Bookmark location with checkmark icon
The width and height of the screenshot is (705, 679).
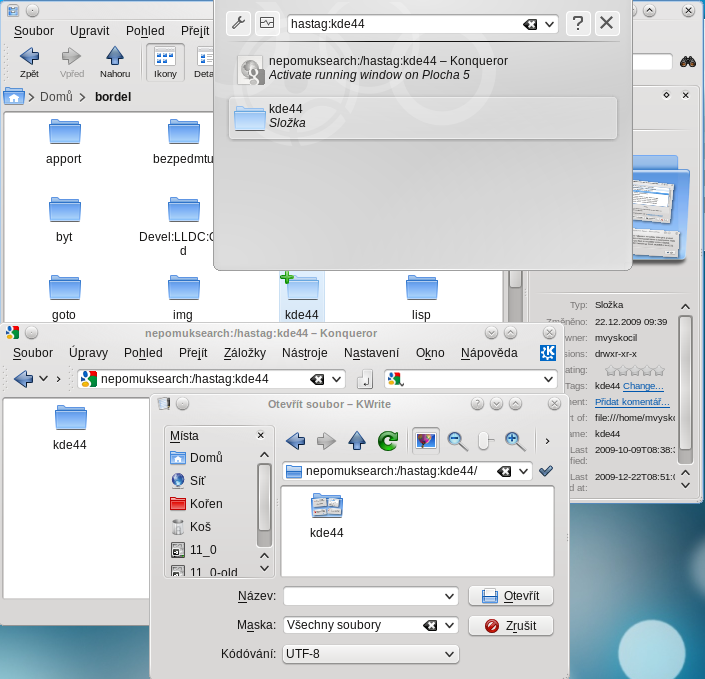click(546, 471)
